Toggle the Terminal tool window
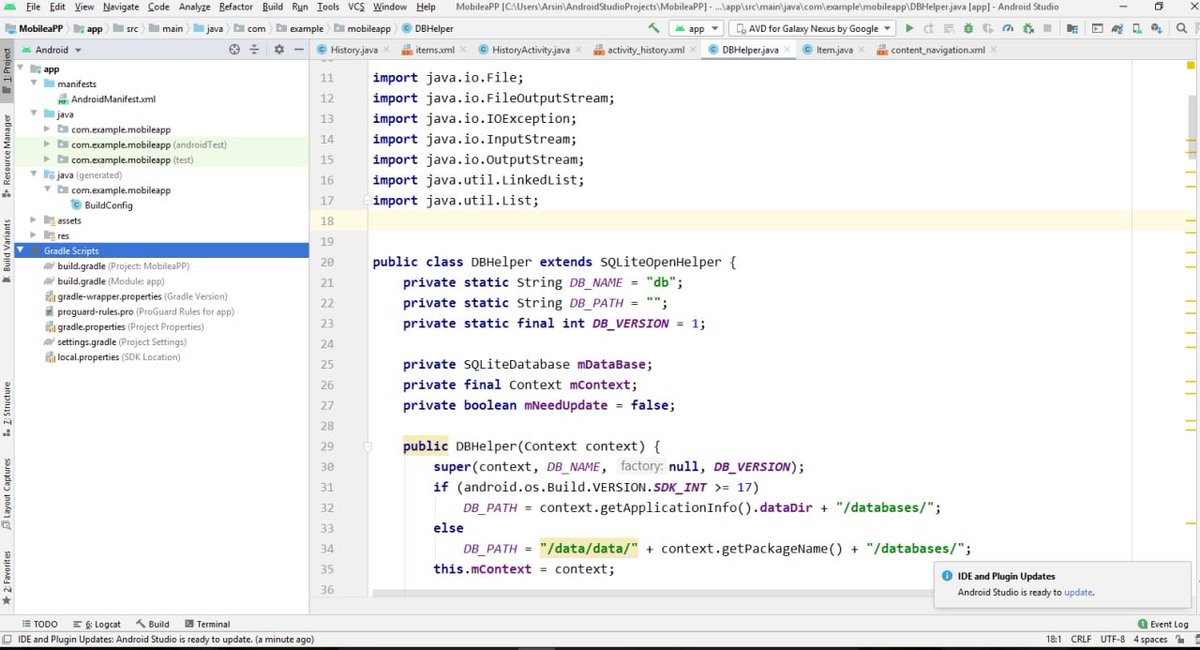Image resolution: width=1200 pixels, height=650 pixels. pos(207,624)
